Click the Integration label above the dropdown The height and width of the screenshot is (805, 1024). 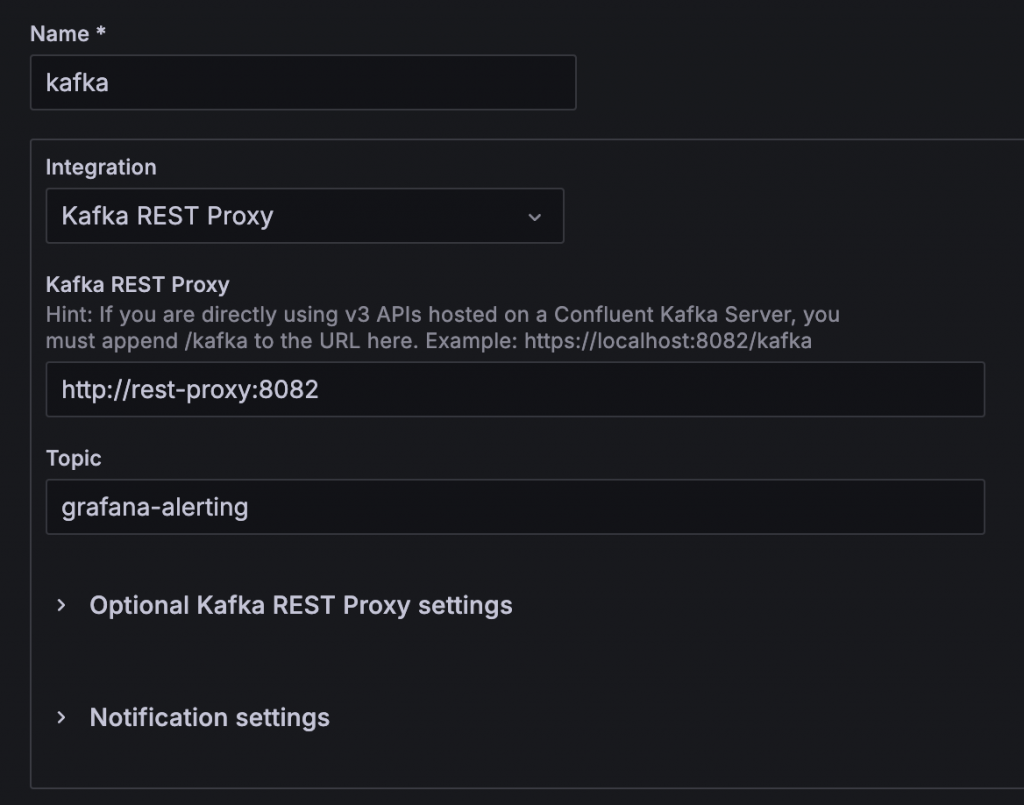[x=101, y=167]
